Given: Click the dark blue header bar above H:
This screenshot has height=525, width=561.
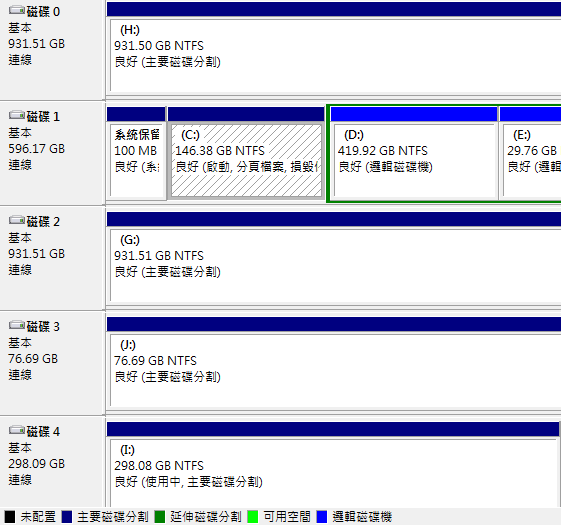Looking at the screenshot, I should click(x=334, y=9).
